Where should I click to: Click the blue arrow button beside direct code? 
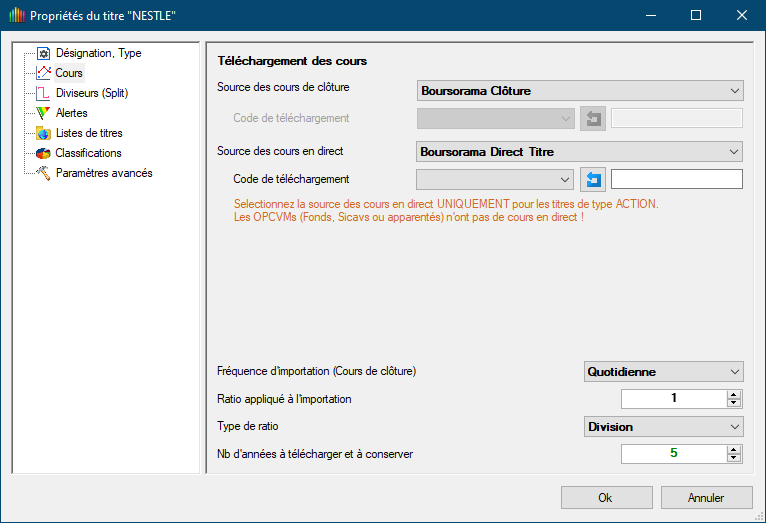593,179
